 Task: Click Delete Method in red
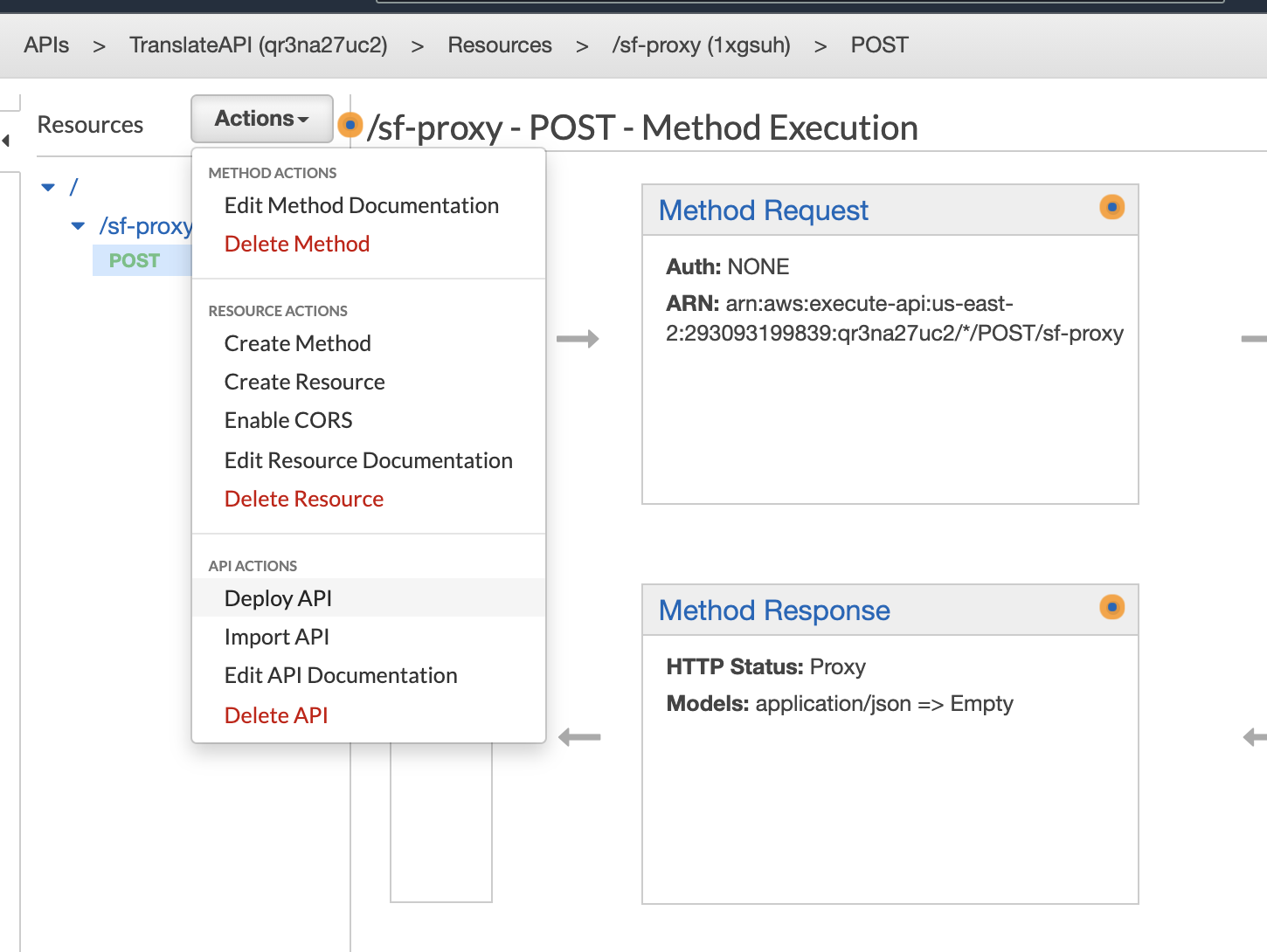pos(296,244)
